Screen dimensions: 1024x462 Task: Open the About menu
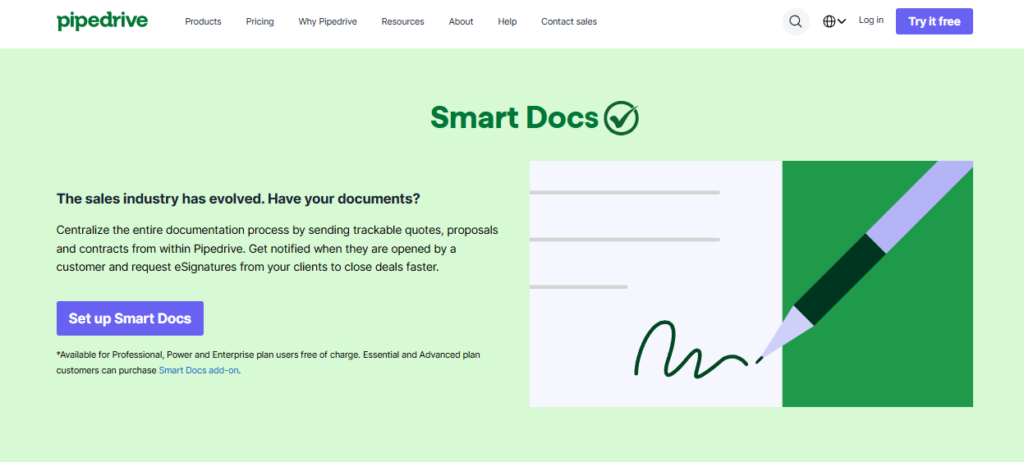(x=461, y=22)
